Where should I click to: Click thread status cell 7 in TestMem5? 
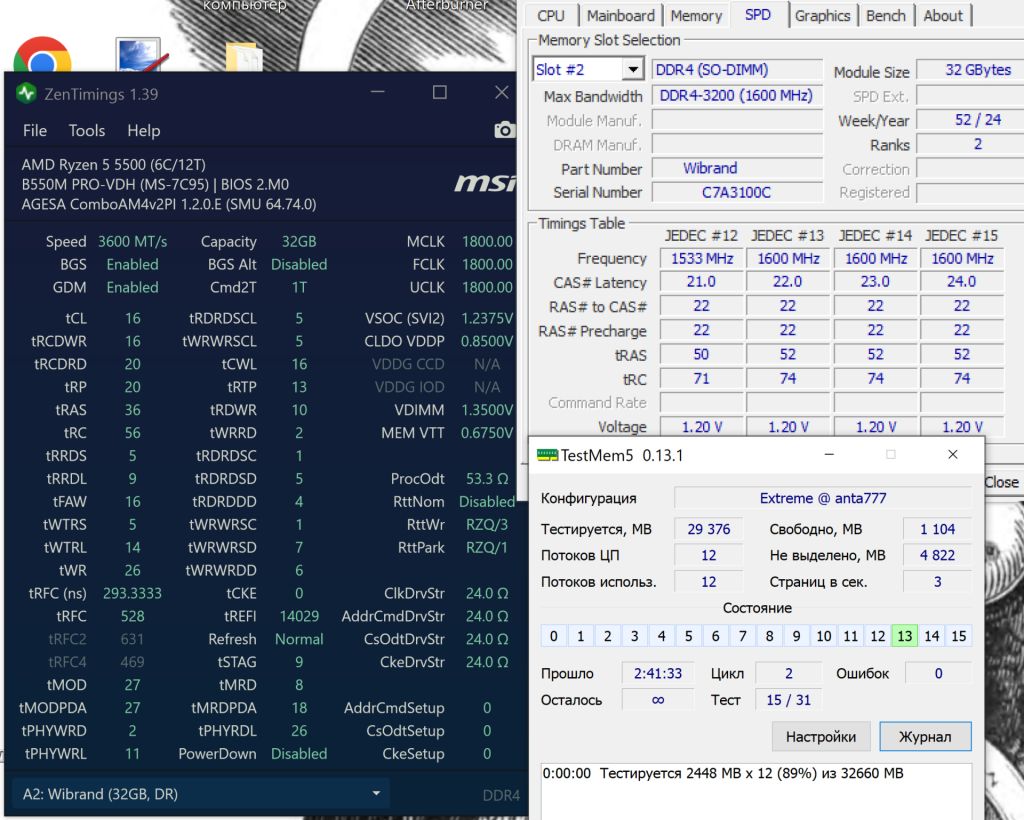(743, 636)
